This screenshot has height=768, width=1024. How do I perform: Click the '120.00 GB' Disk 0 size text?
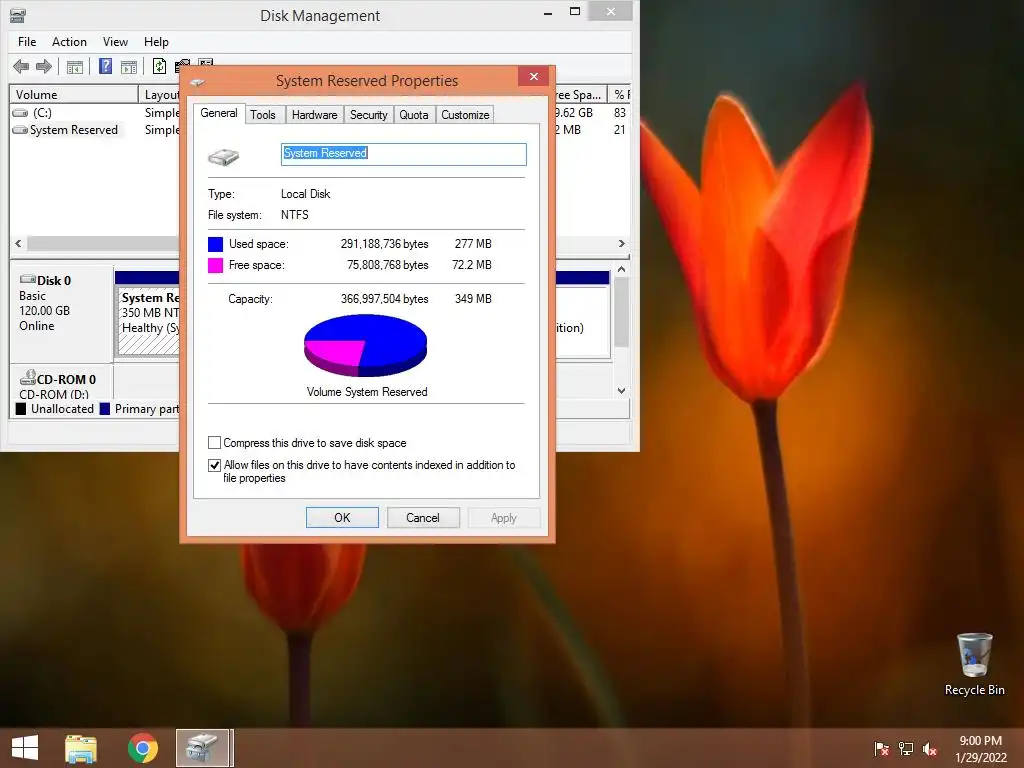[x=44, y=311]
